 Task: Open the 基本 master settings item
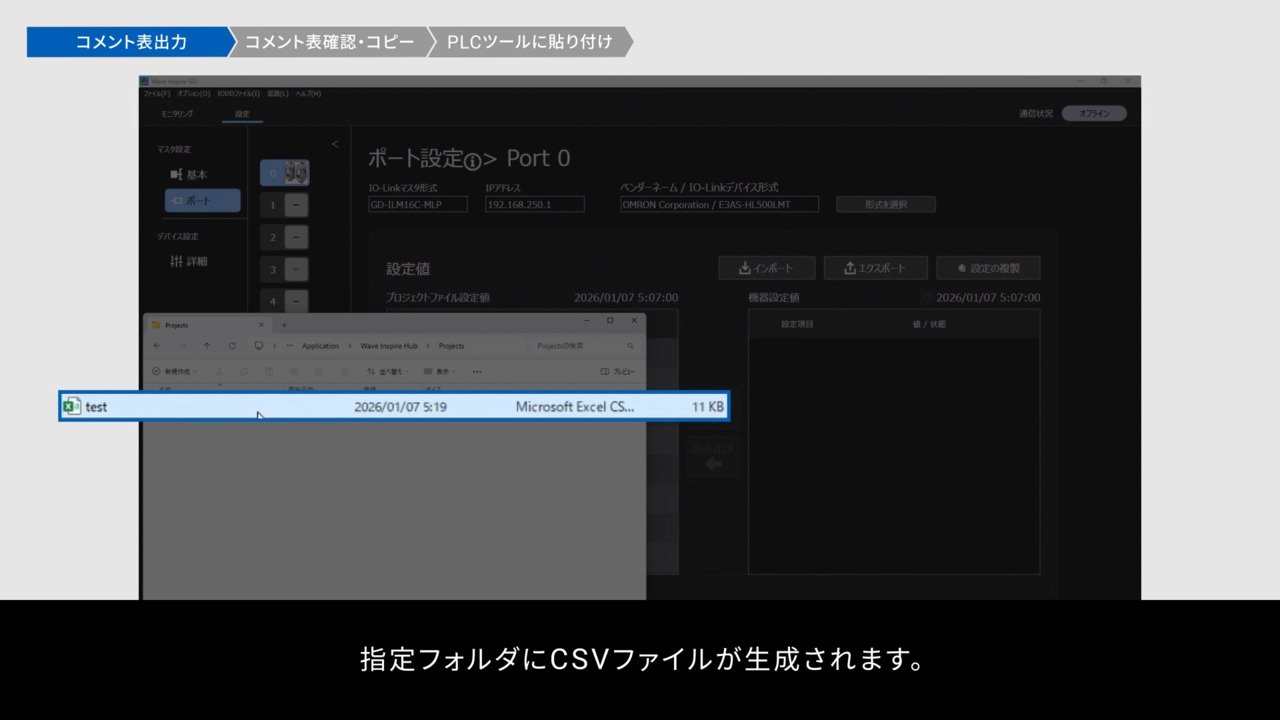189,174
